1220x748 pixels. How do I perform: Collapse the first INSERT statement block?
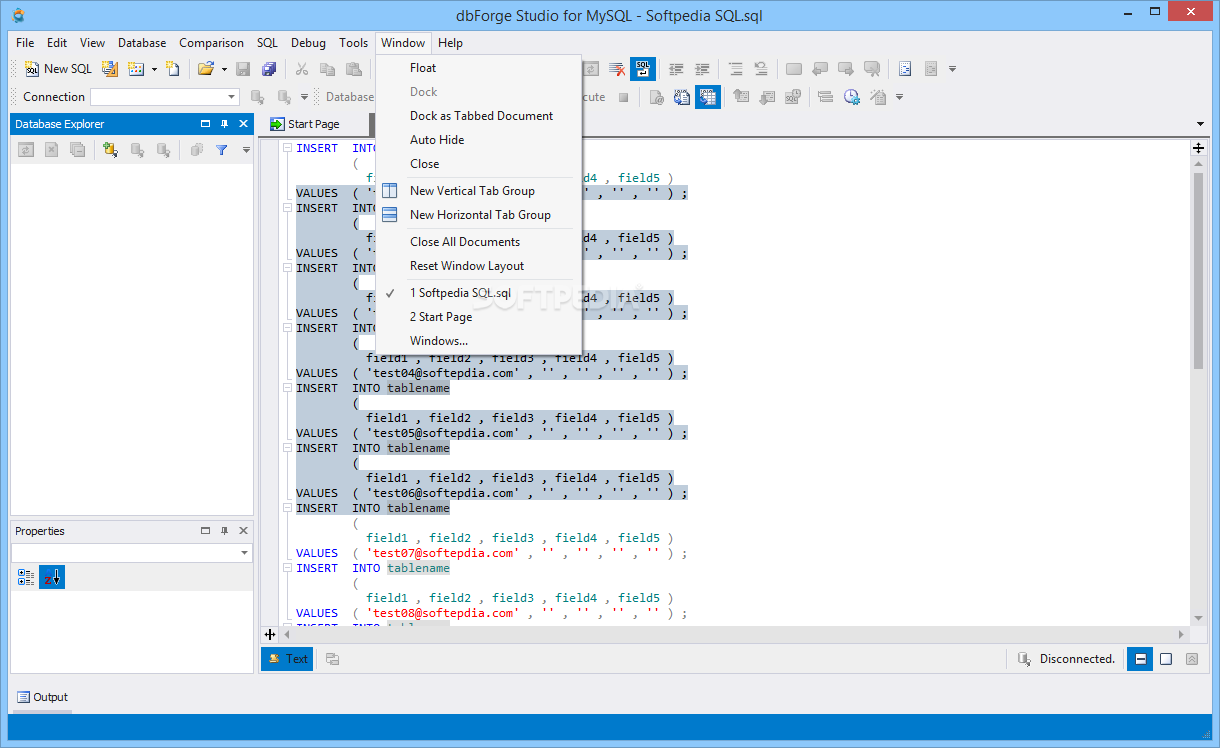tap(287, 148)
